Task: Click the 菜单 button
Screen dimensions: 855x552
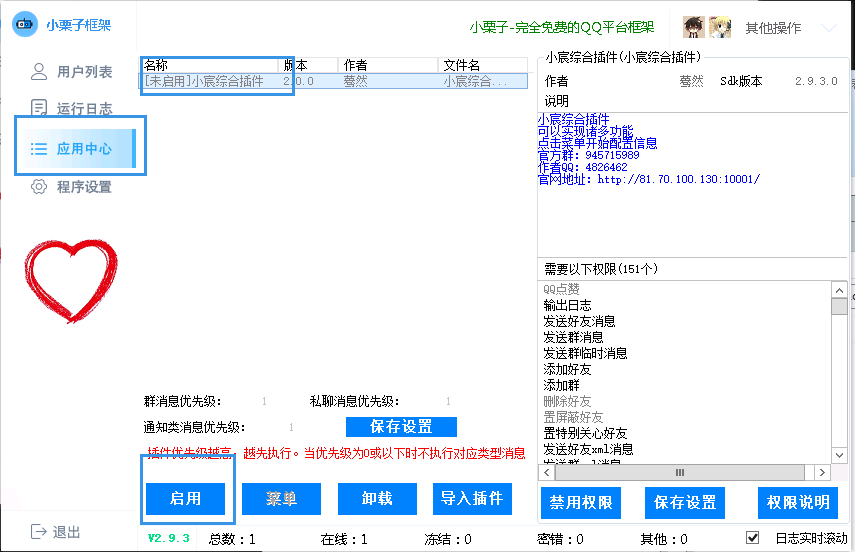Action: (x=281, y=499)
